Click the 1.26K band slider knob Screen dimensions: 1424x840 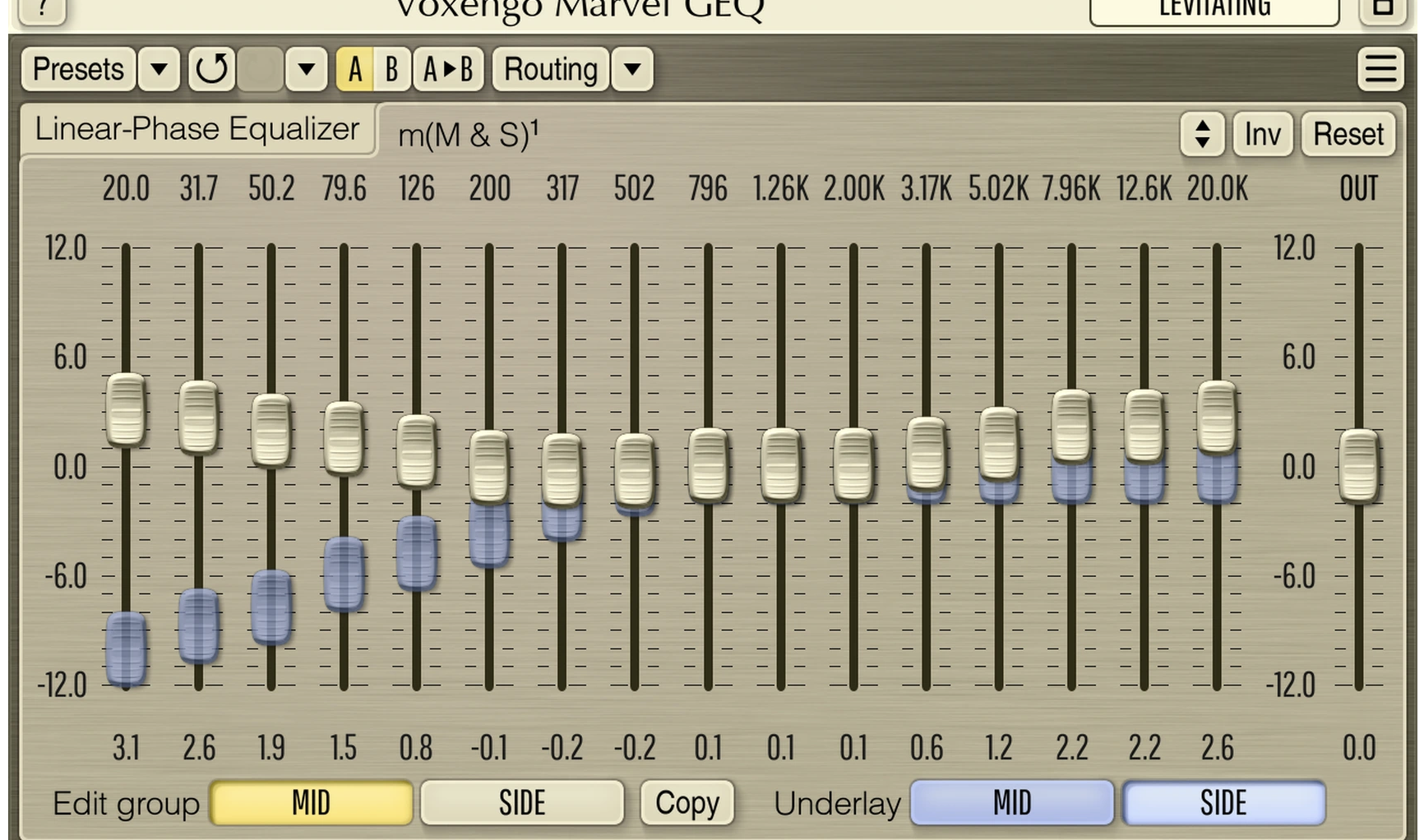(780, 464)
